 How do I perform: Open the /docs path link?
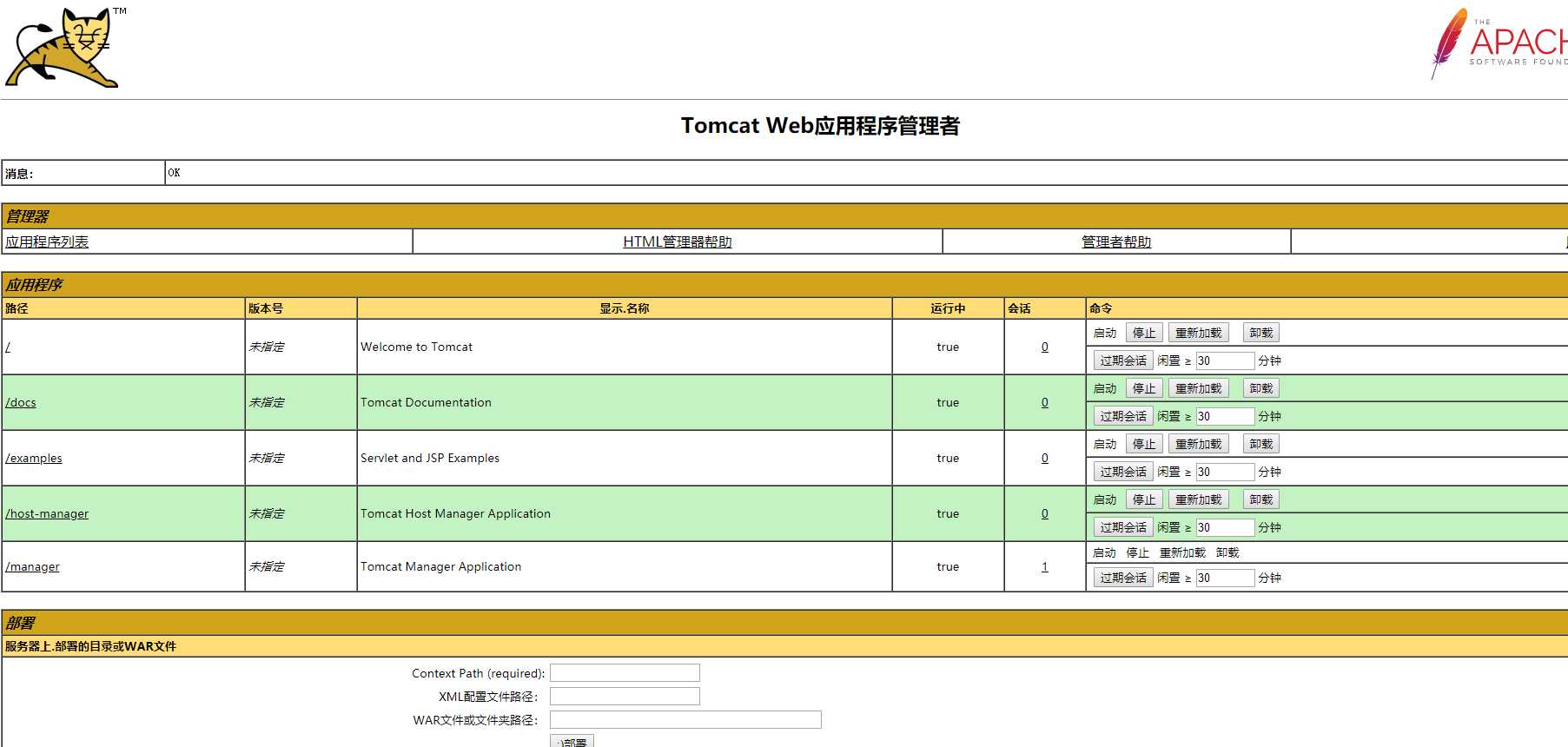point(21,402)
